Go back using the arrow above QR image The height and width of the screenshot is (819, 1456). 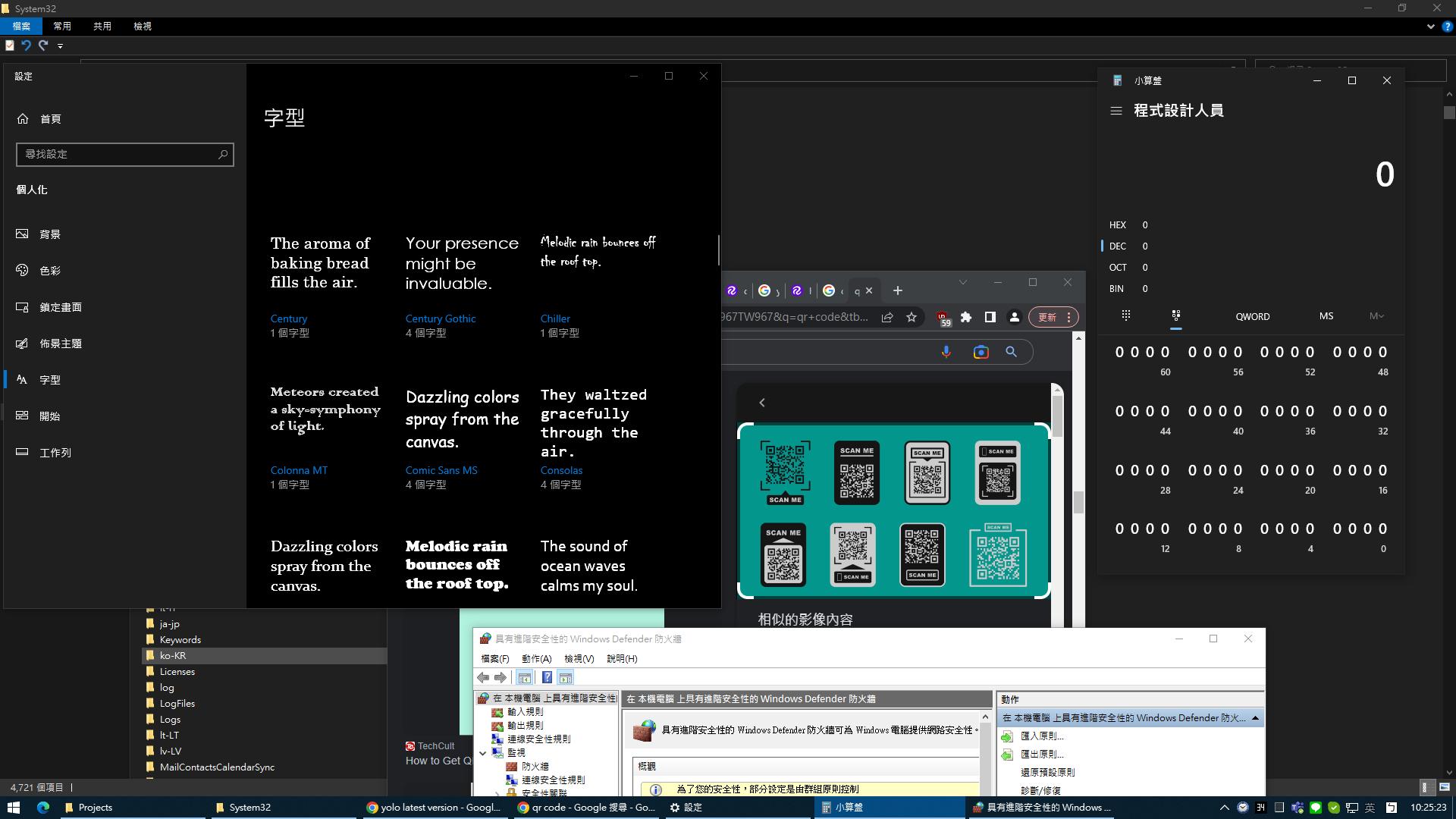(762, 403)
